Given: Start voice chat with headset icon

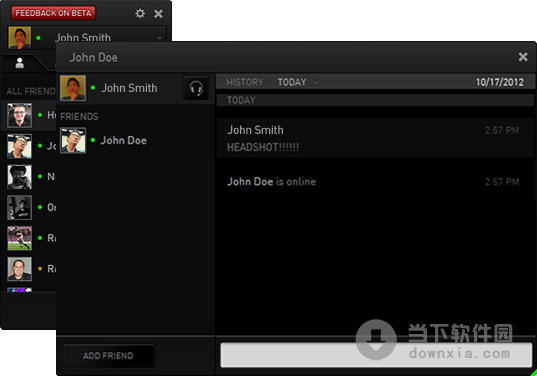Looking at the screenshot, I should click(196, 88).
